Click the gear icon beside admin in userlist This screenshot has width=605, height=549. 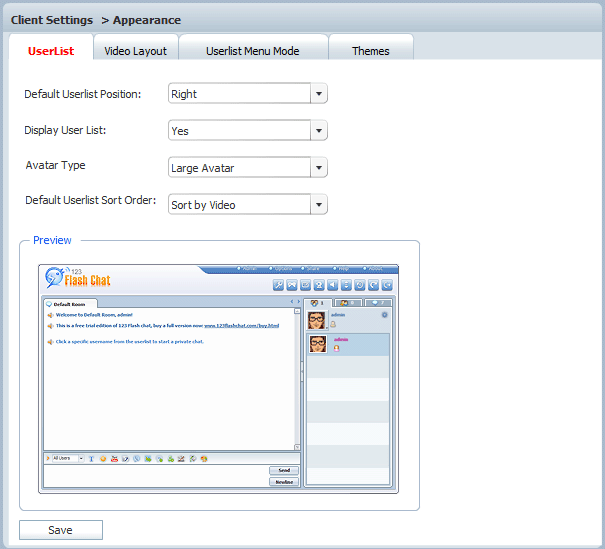tap(384, 315)
